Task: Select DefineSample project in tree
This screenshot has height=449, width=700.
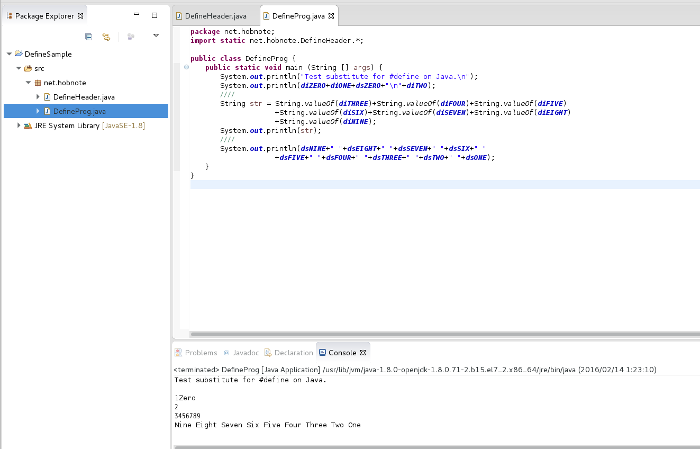Action: pyautogui.click(x=48, y=54)
